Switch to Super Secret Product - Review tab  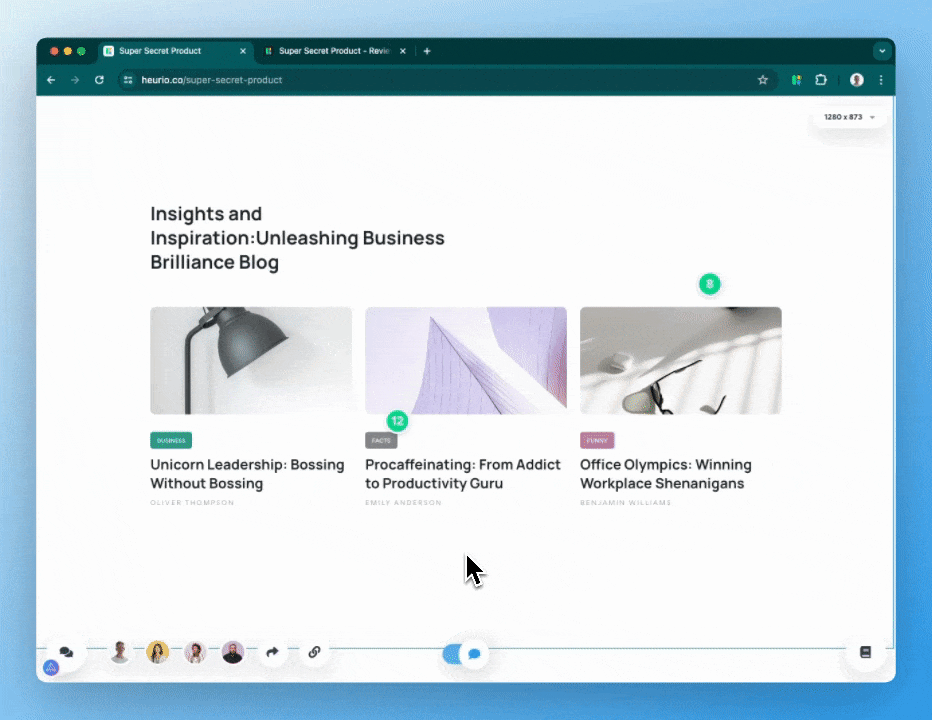(x=333, y=51)
